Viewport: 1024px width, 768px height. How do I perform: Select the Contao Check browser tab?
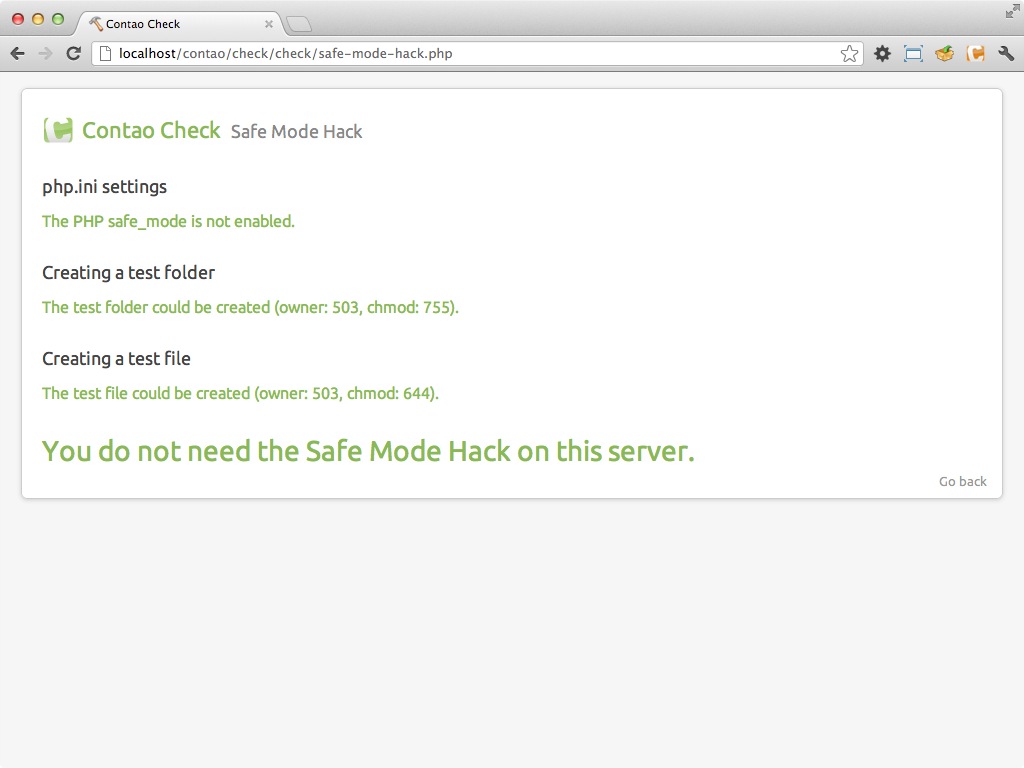180,24
